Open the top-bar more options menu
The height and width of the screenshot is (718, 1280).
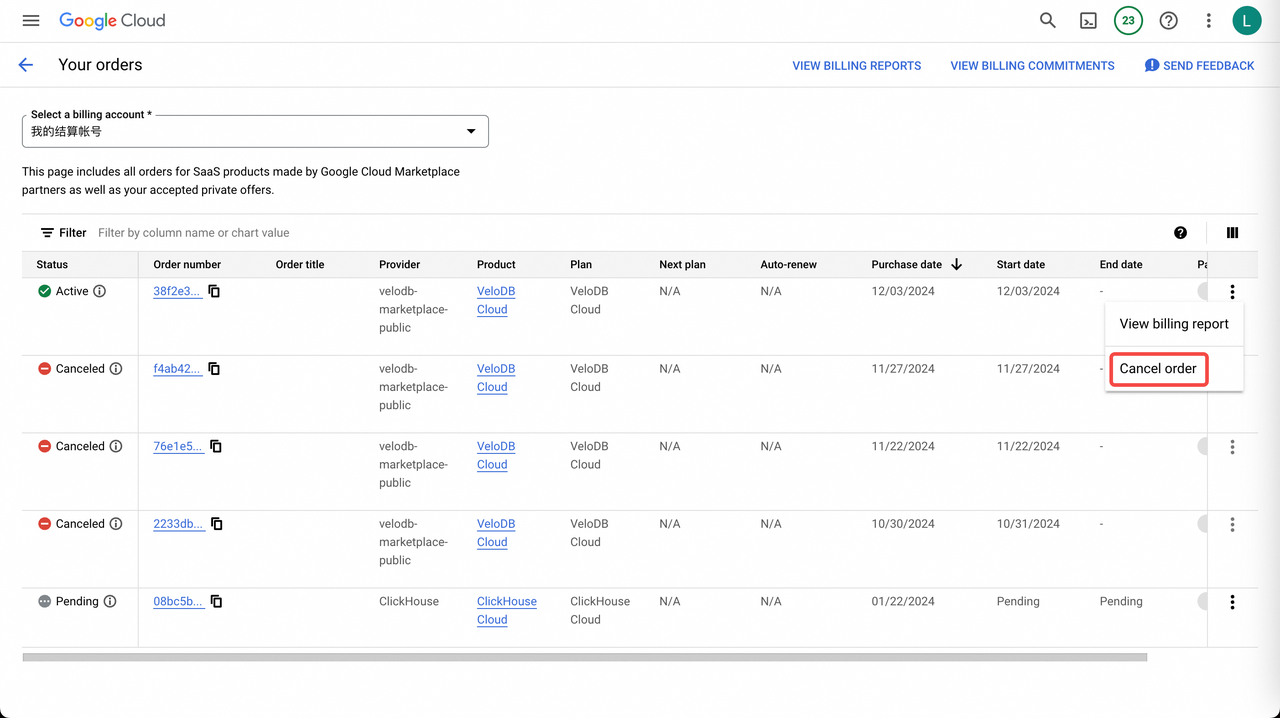coord(1208,20)
